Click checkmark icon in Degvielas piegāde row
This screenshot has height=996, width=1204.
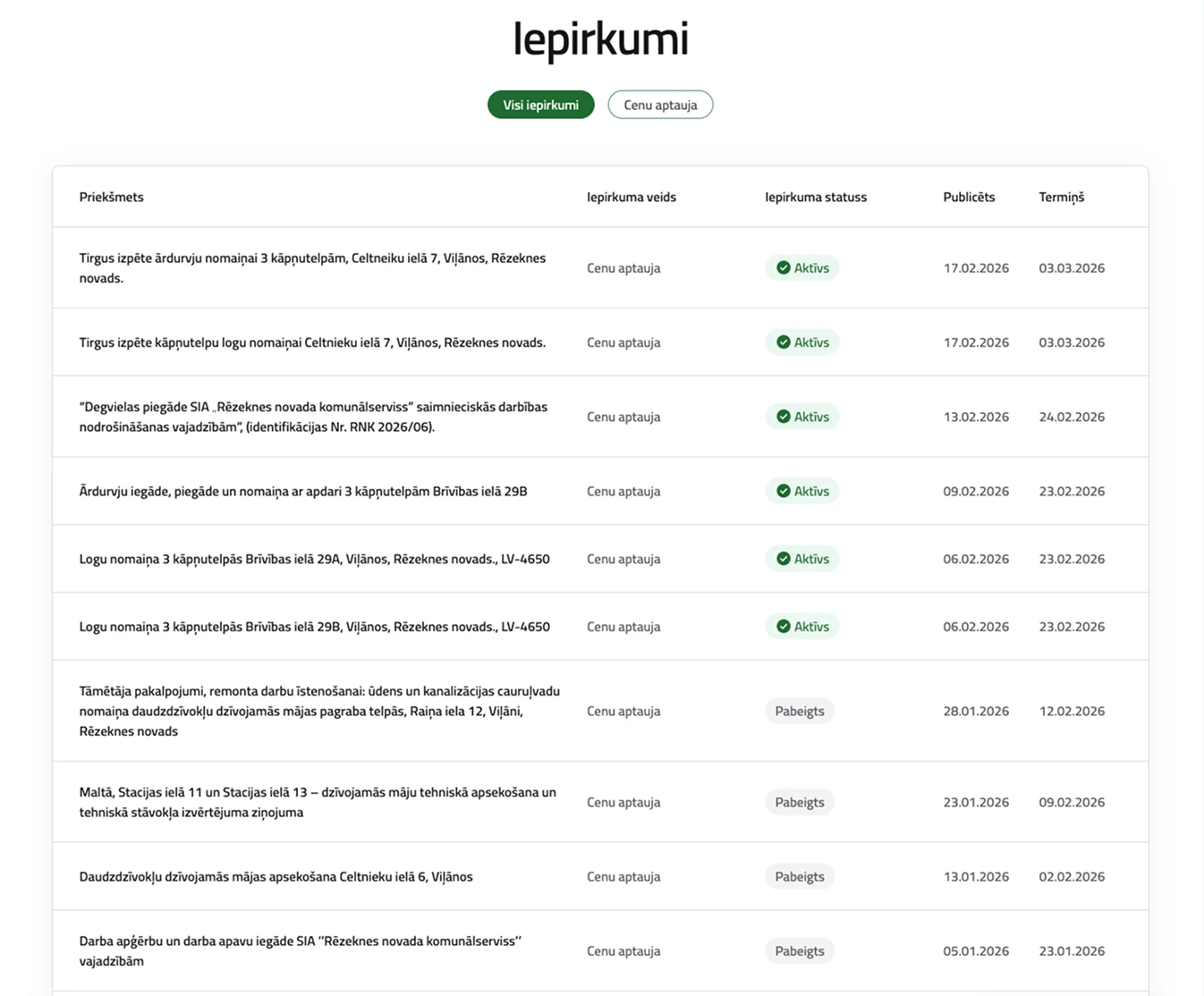(784, 417)
